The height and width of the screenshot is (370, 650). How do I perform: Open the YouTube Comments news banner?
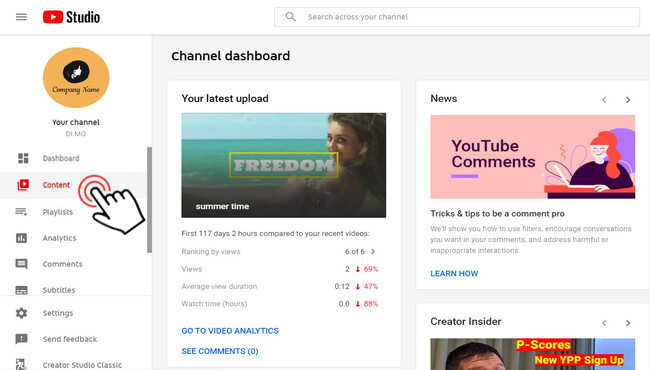point(533,157)
